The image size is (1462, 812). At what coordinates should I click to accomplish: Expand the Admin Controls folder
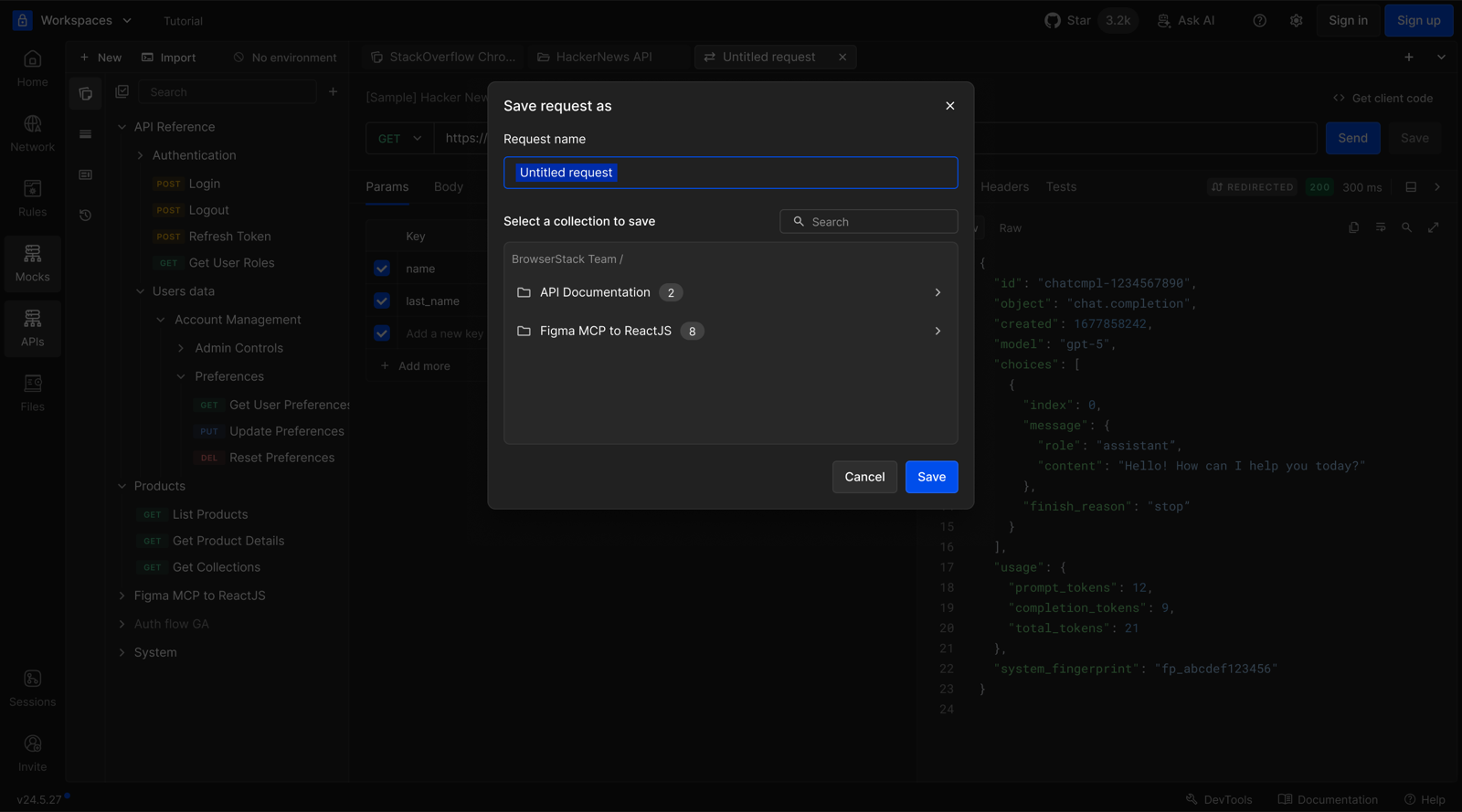click(x=181, y=348)
